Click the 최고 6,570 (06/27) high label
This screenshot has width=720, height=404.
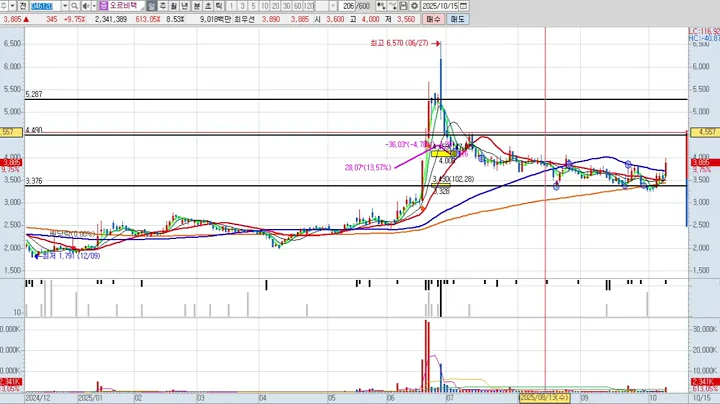pos(399,43)
